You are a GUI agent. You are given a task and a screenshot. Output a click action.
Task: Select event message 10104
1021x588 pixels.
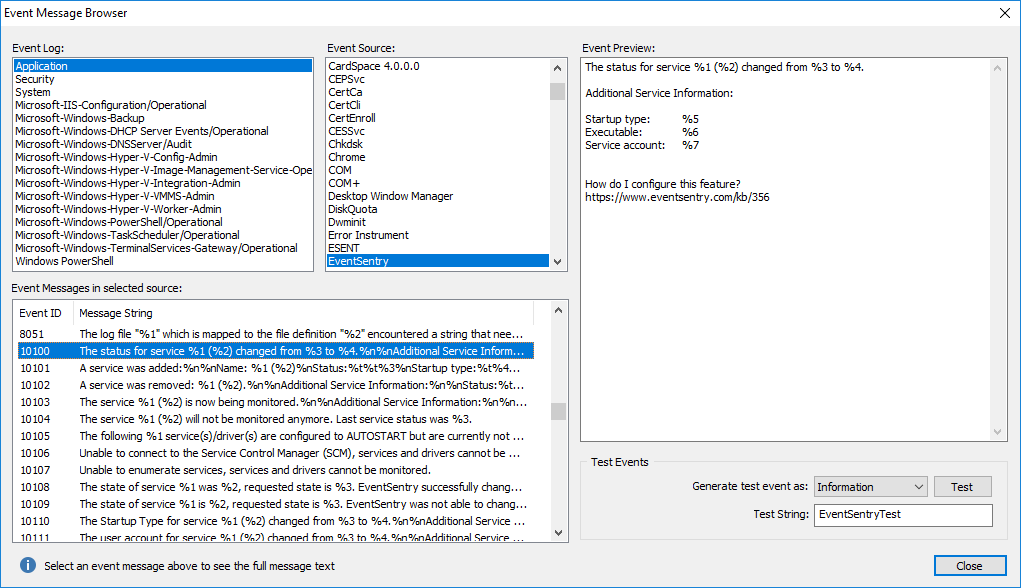coord(275,419)
